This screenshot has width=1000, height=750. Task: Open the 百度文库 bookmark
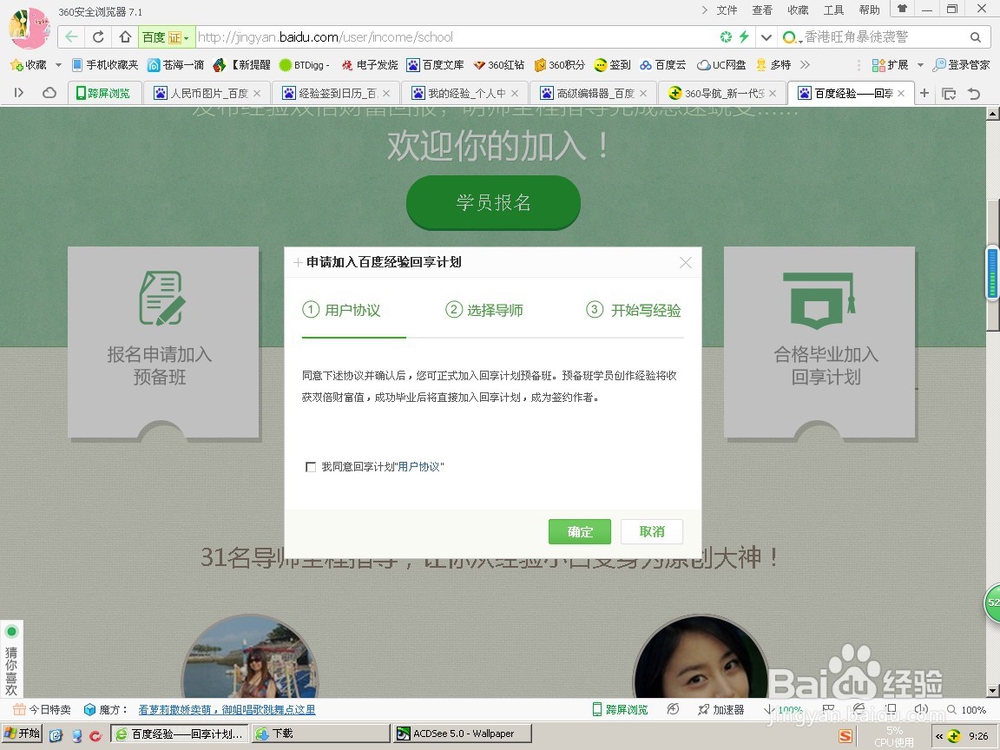click(436, 64)
